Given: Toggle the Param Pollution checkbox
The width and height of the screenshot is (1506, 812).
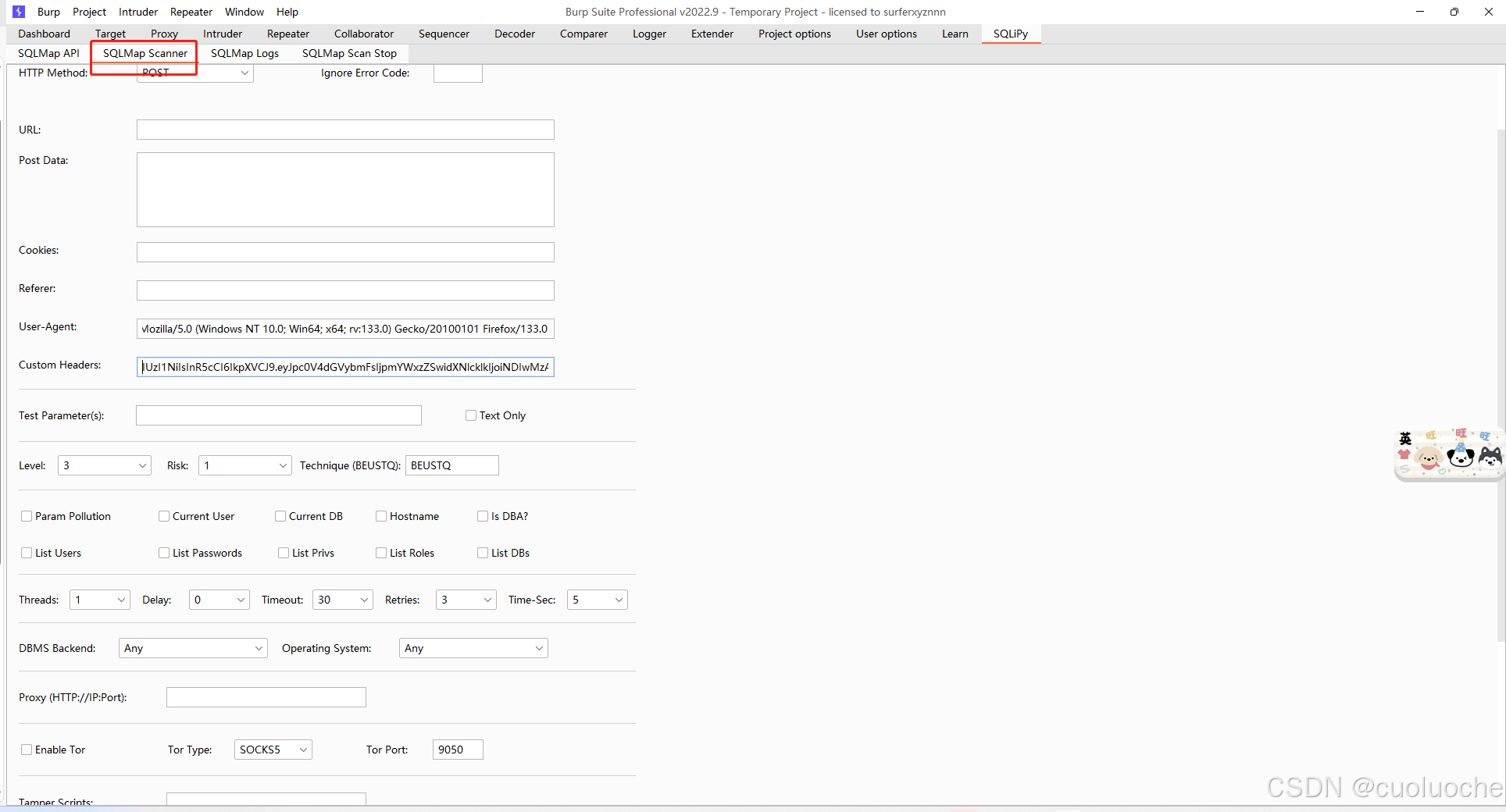Looking at the screenshot, I should pos(27,516).
